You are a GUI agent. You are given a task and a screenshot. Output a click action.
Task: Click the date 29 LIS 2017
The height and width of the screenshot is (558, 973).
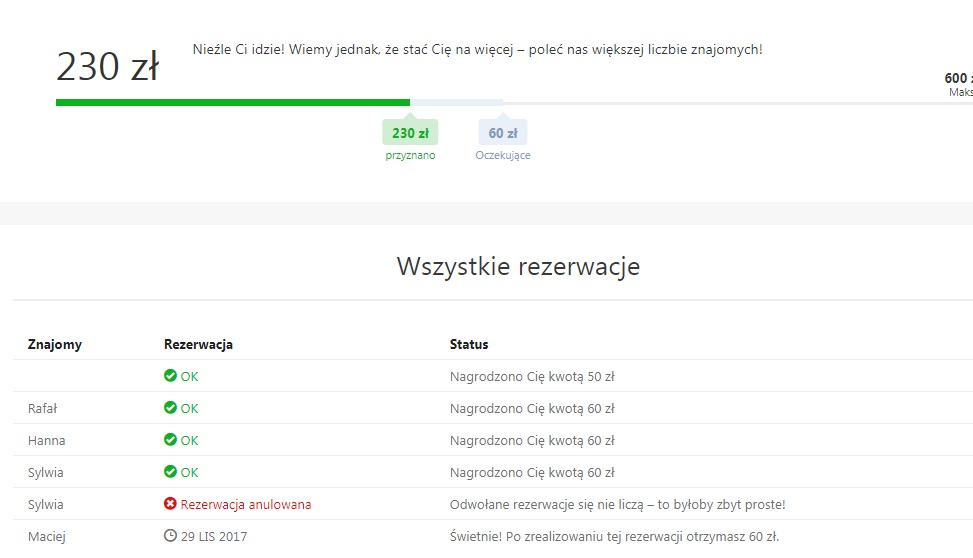point(214,536)
